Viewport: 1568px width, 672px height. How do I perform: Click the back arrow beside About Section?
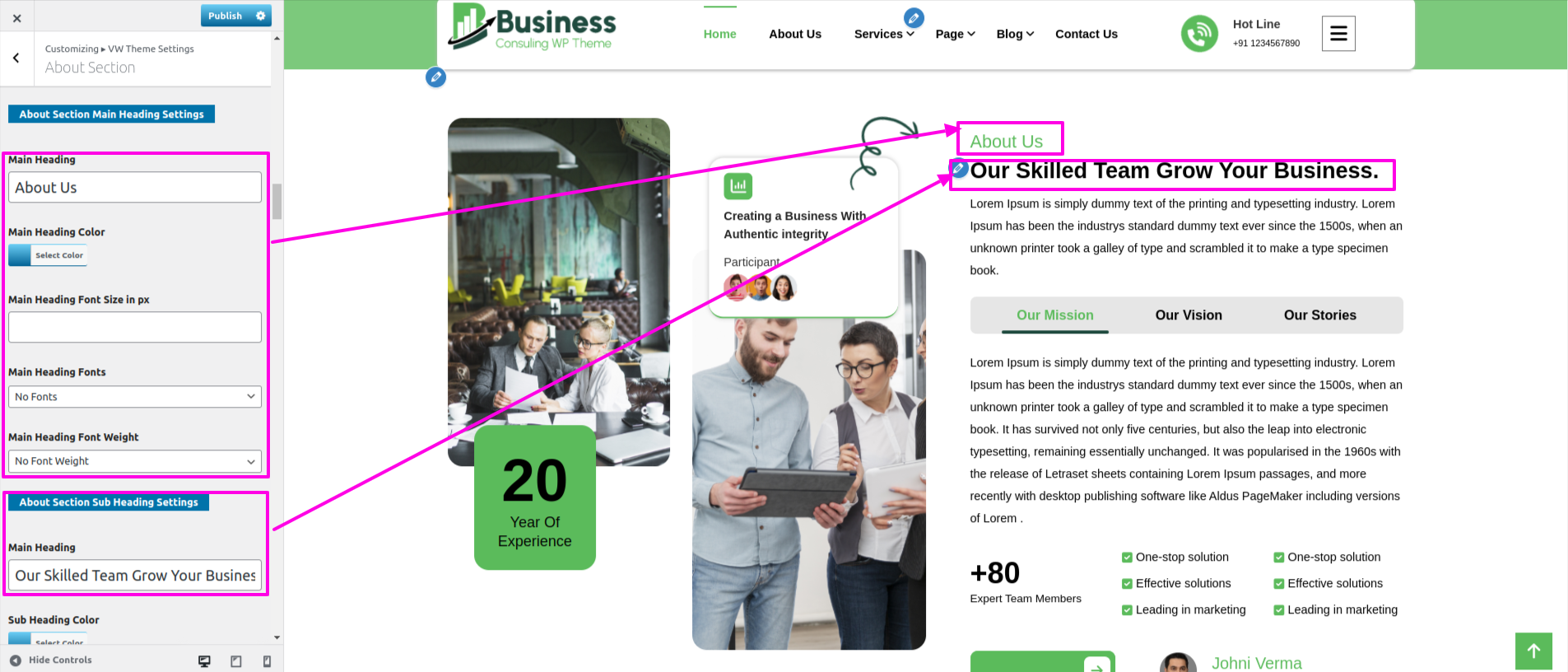16,58
